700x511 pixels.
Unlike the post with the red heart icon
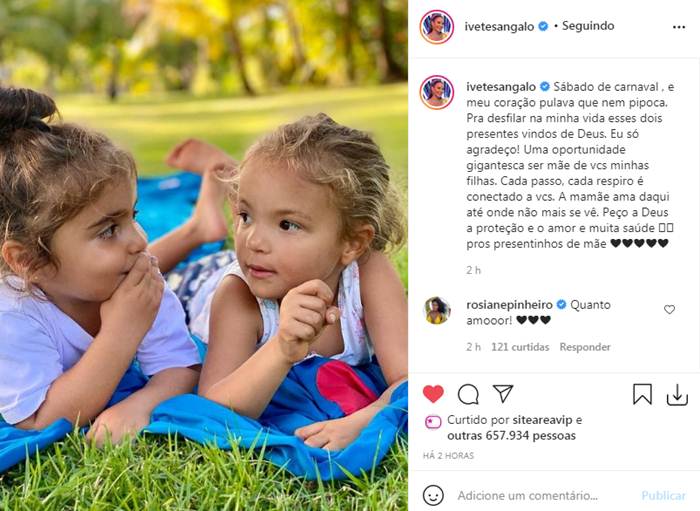click(433, 394)
